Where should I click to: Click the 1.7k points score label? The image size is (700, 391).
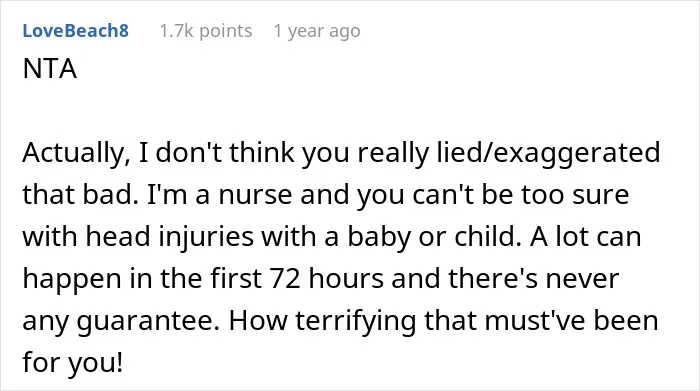tap(206, 31)
